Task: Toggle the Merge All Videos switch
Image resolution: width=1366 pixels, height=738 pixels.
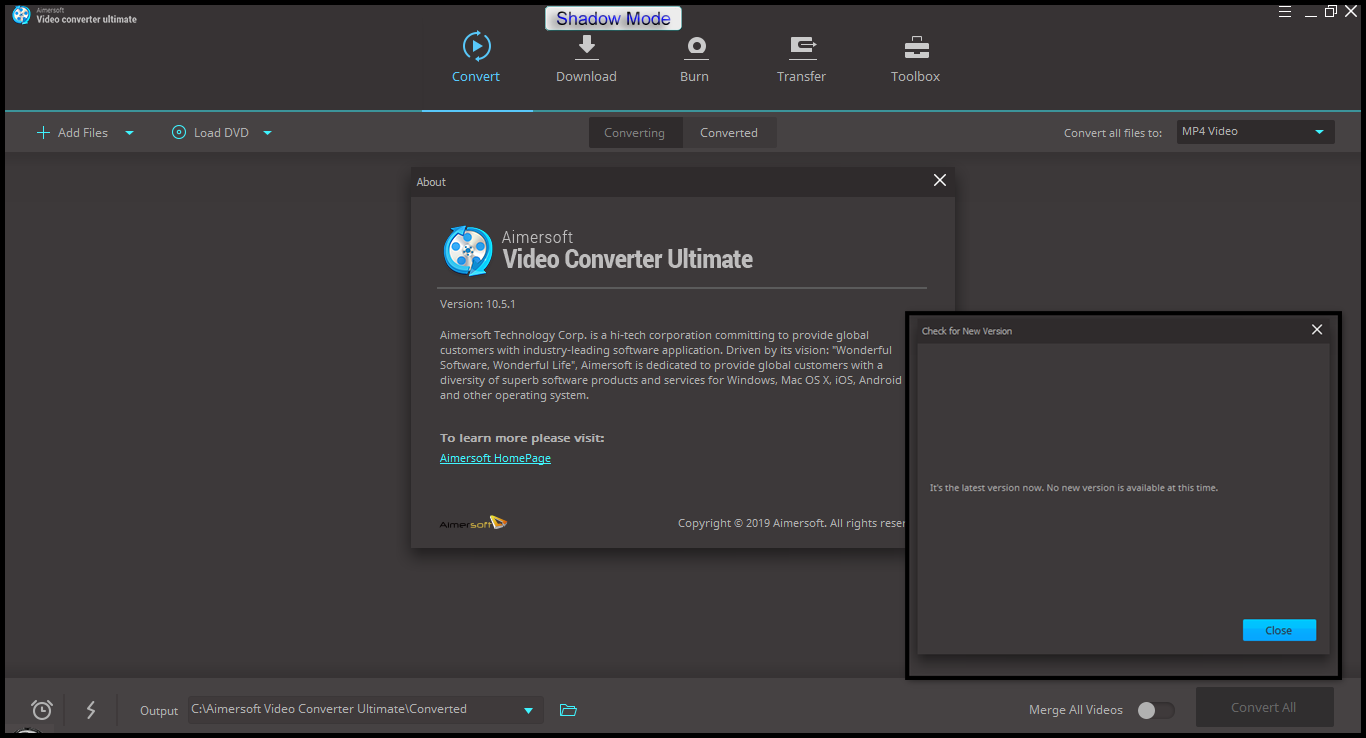Action: 1156,710
